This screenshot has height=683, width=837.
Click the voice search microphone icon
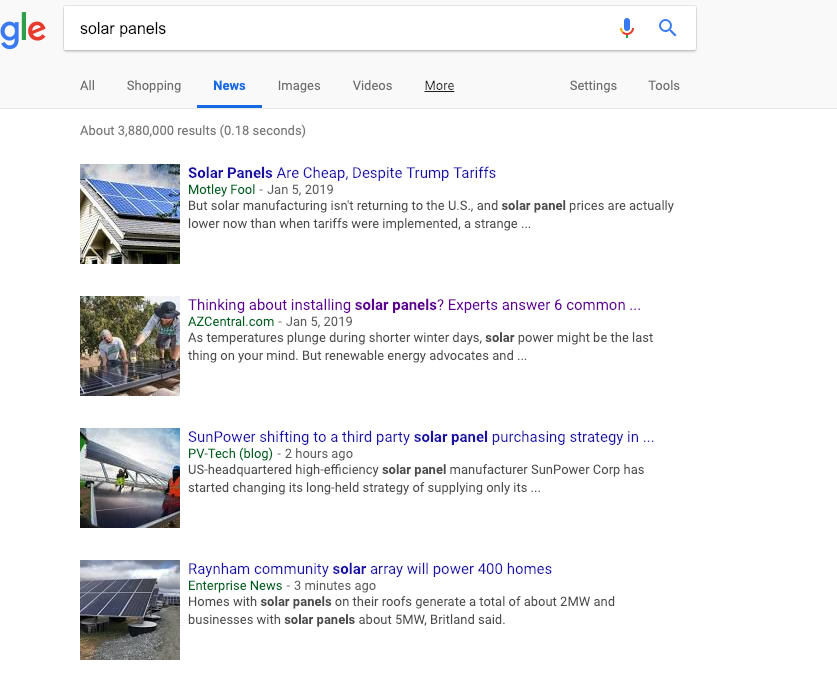coord(627,28)
